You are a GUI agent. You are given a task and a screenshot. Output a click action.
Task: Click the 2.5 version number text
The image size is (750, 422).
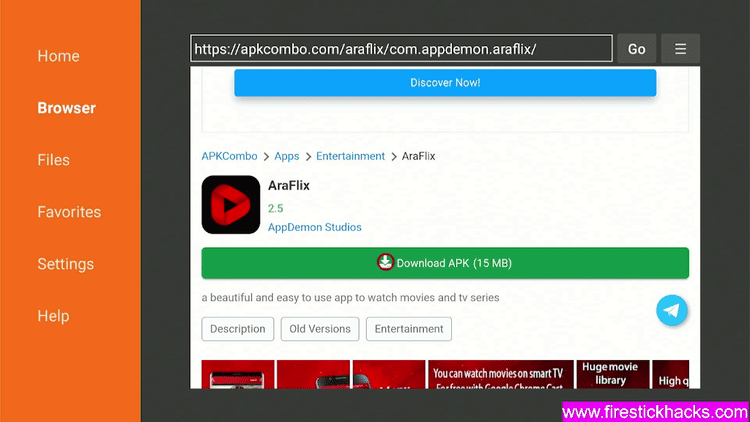(276, 209)
